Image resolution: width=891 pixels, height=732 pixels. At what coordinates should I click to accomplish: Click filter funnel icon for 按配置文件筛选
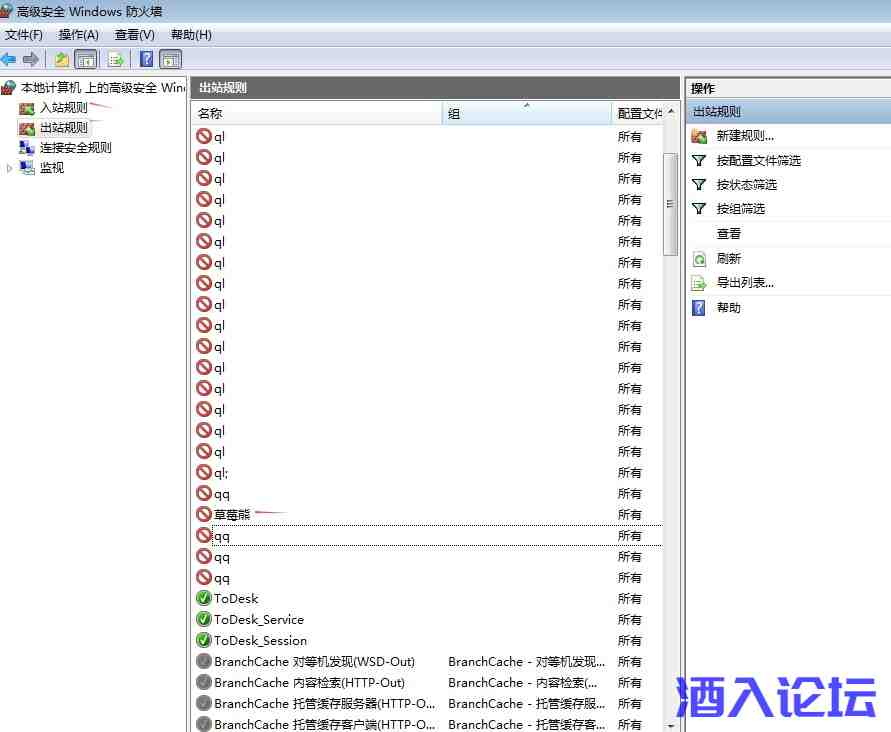click(699, 161)
